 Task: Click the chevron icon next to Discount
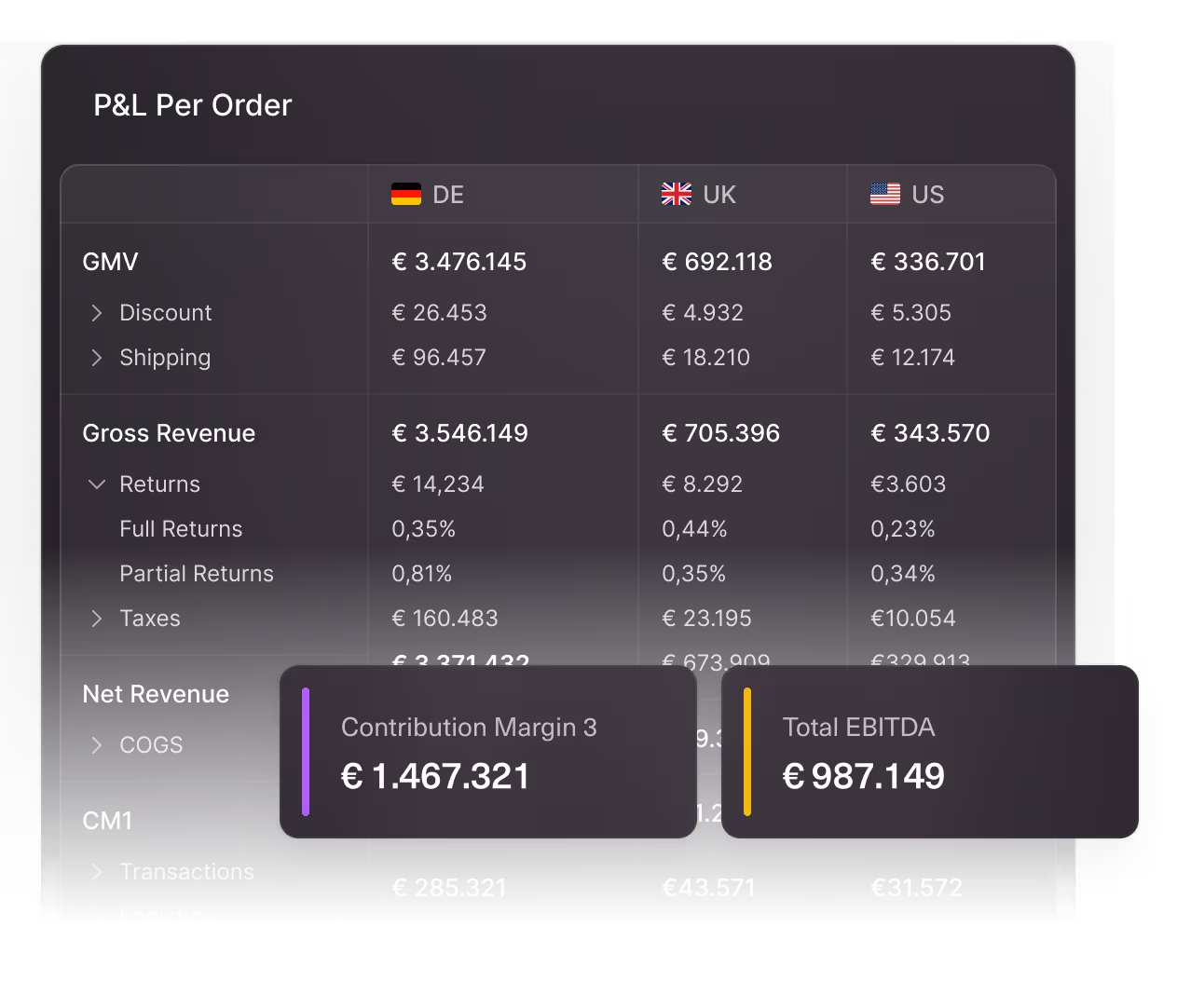coord(96,313)
